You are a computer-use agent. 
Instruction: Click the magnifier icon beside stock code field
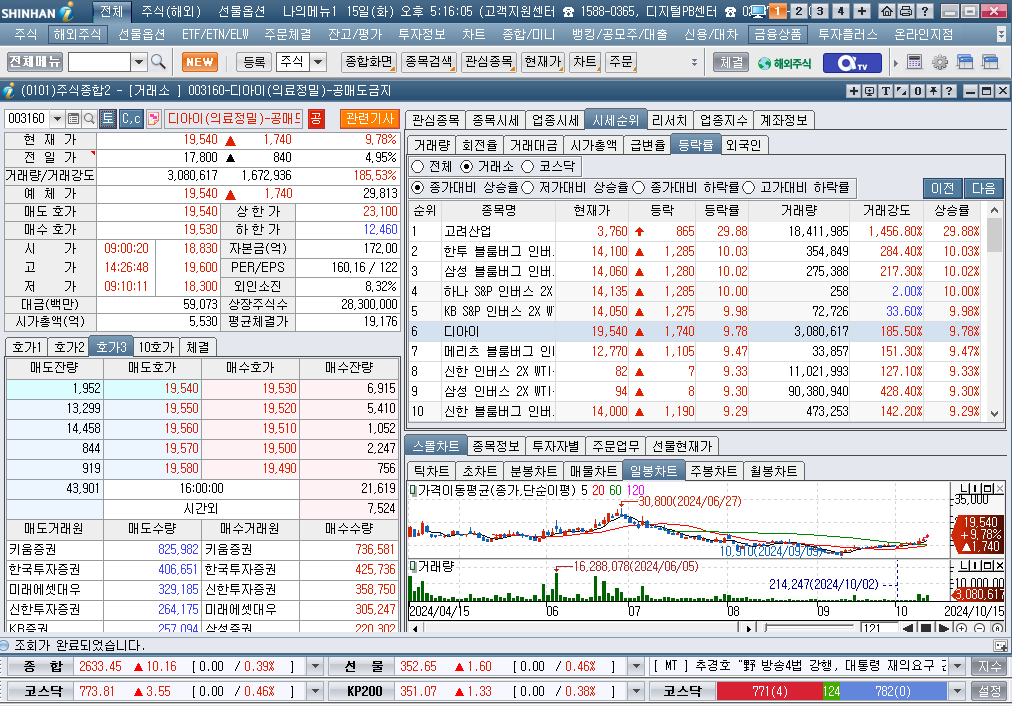click(90, 119)
